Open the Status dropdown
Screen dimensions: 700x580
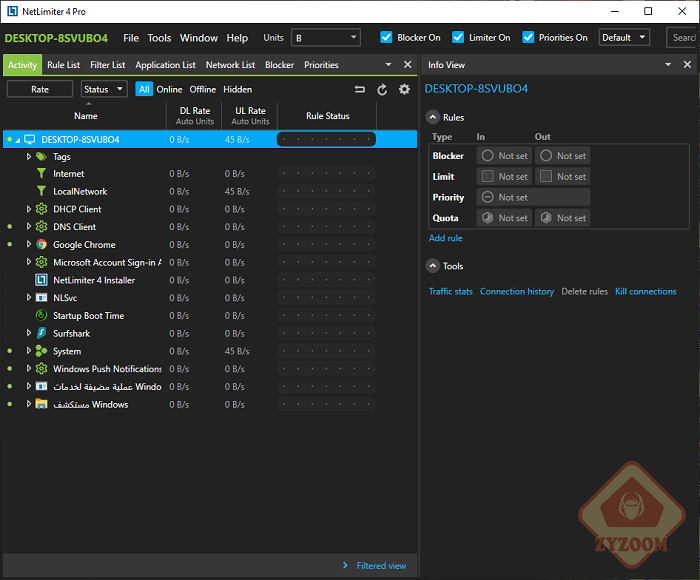[104, 89]
